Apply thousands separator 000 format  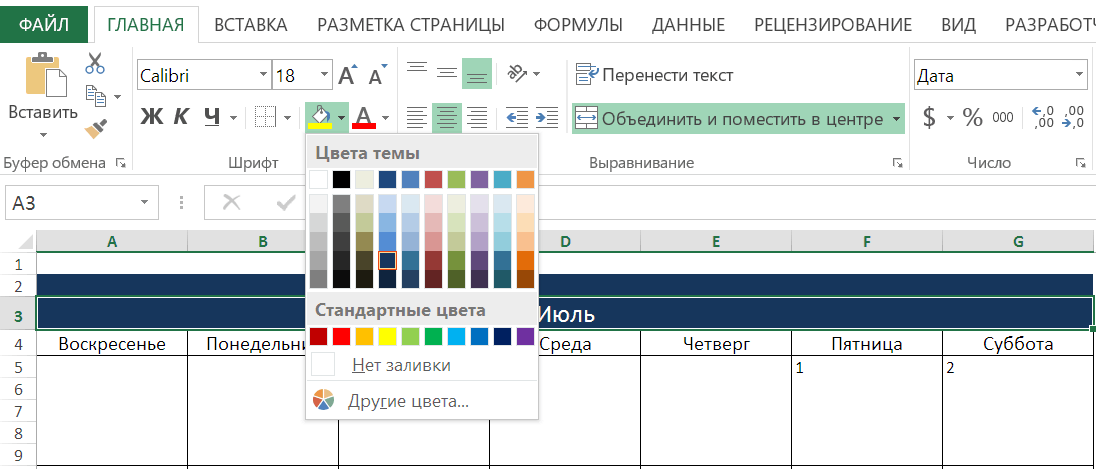(x=1003, y=117)
